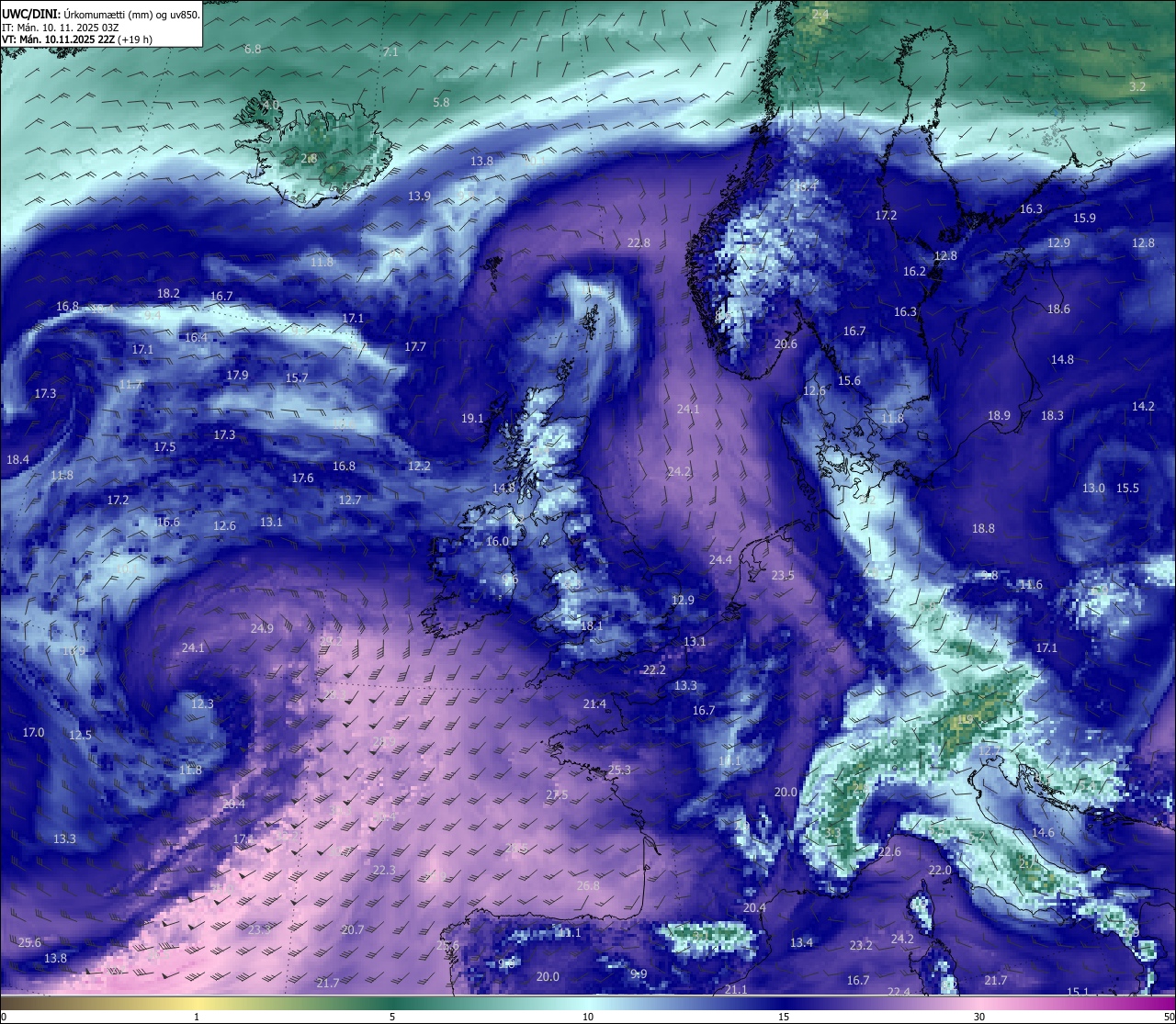The width and height of the screenshot is (1176, 1024).
Task: Click the map value 15.7 beside 17.9
Action: [x=296, y=378]
